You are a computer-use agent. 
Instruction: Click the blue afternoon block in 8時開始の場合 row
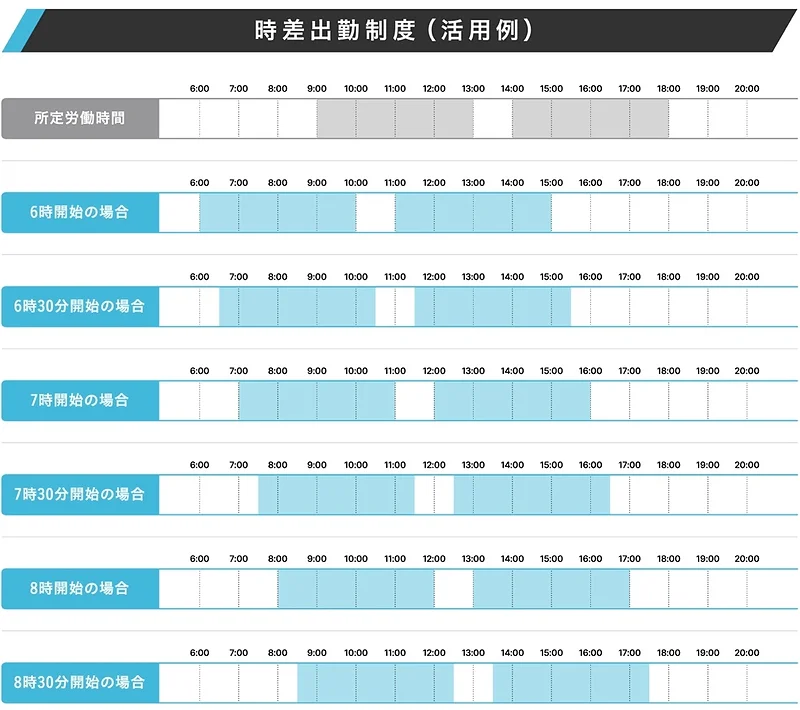(x=552, y=589)
